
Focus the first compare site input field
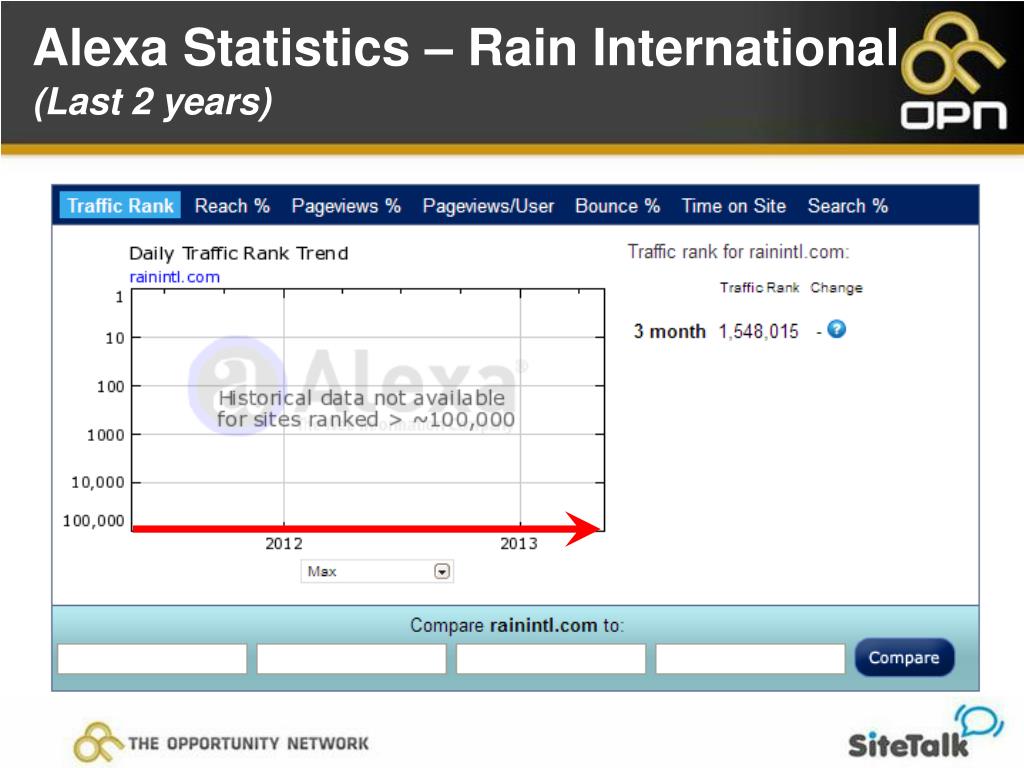(x=152, y=658)
